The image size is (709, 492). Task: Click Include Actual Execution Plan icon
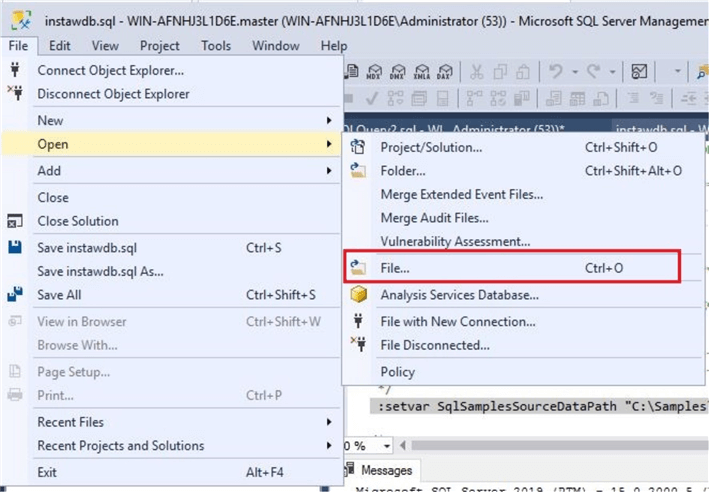(474, 98)
